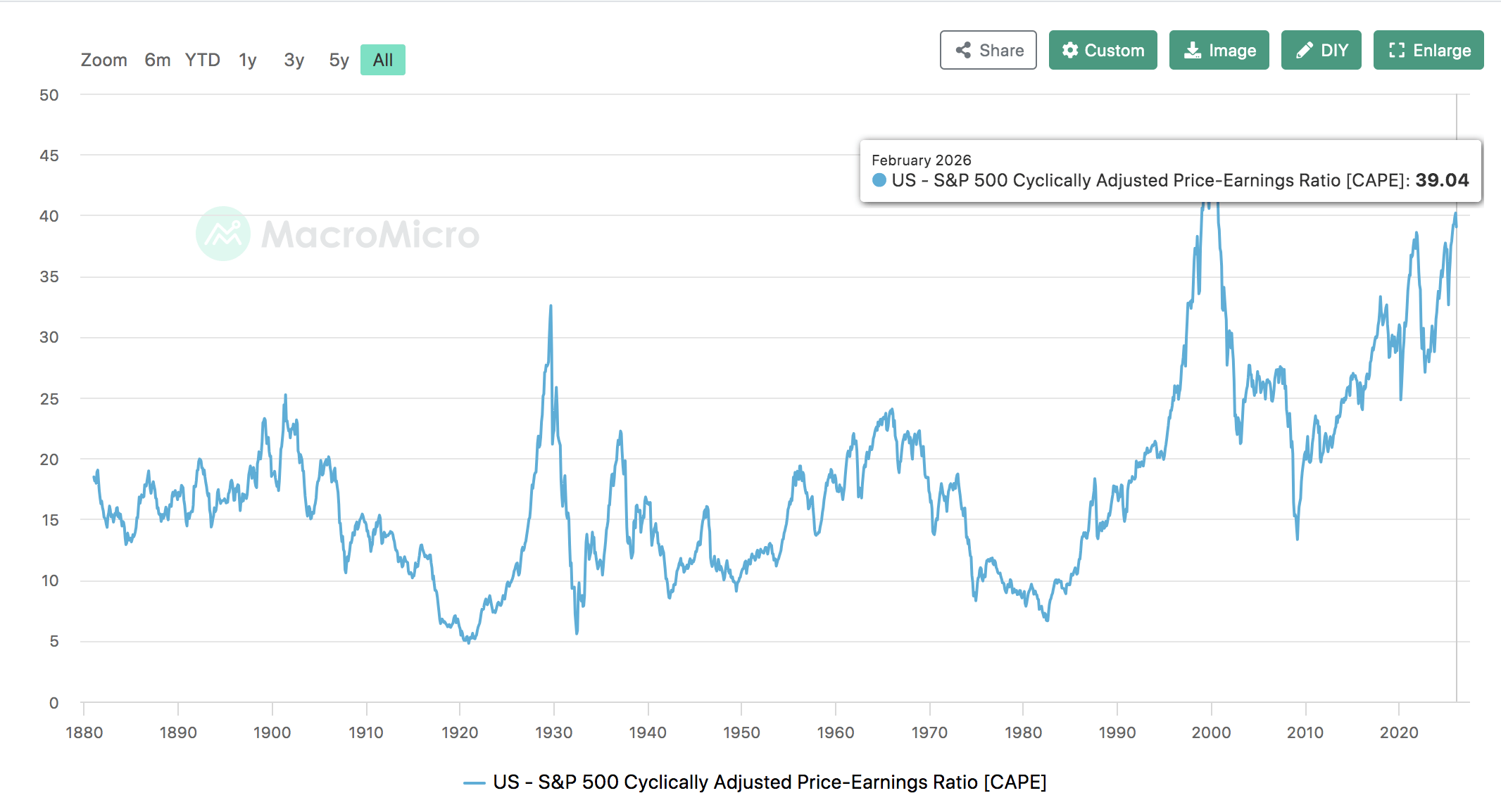
Task: Click the blue dot in the tooltip
Action: (x=879, y=180)
